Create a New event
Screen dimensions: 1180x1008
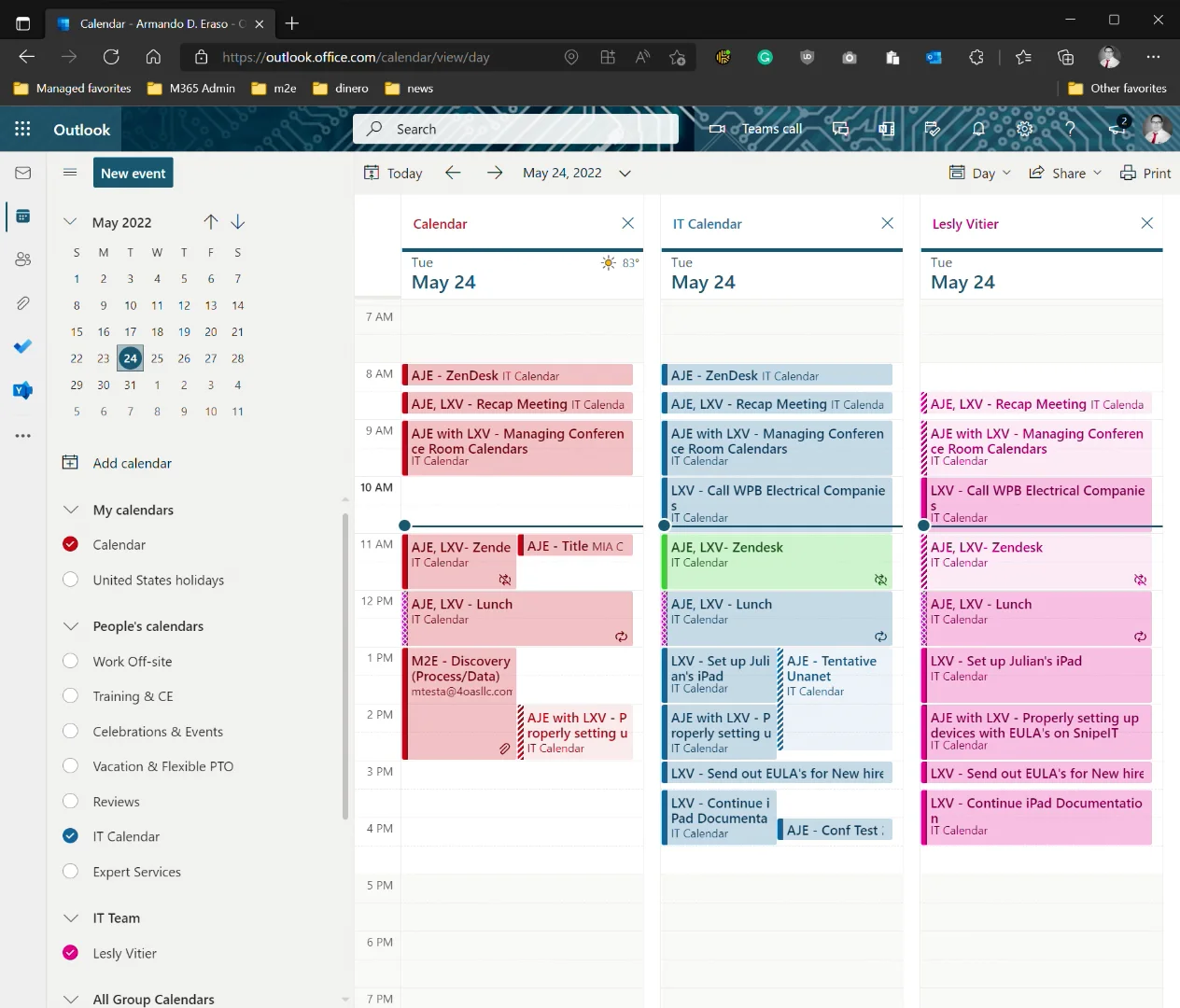coord(133,173)
